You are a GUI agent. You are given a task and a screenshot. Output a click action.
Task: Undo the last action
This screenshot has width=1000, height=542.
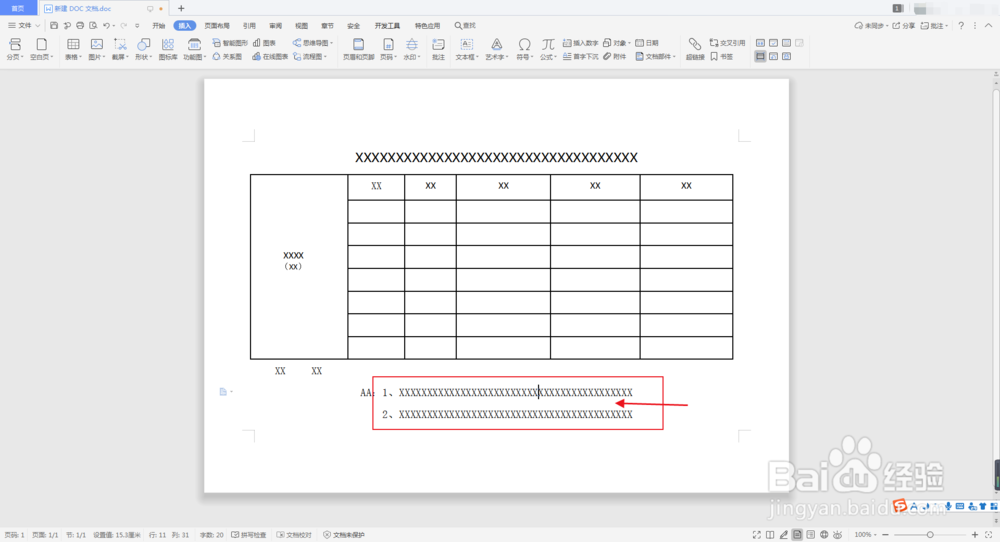(107, 26)
